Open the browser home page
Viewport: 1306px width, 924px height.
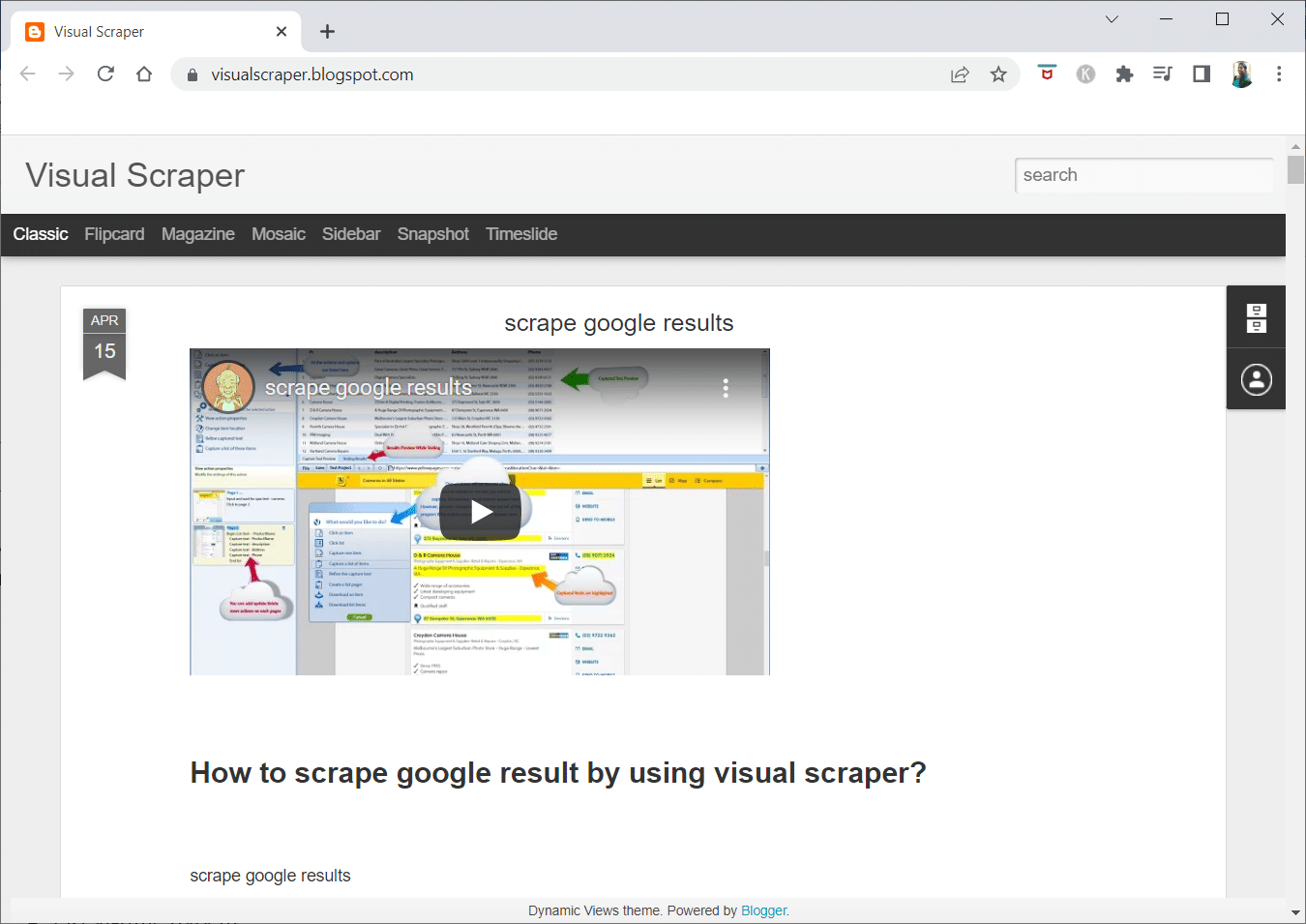[144, 75]
